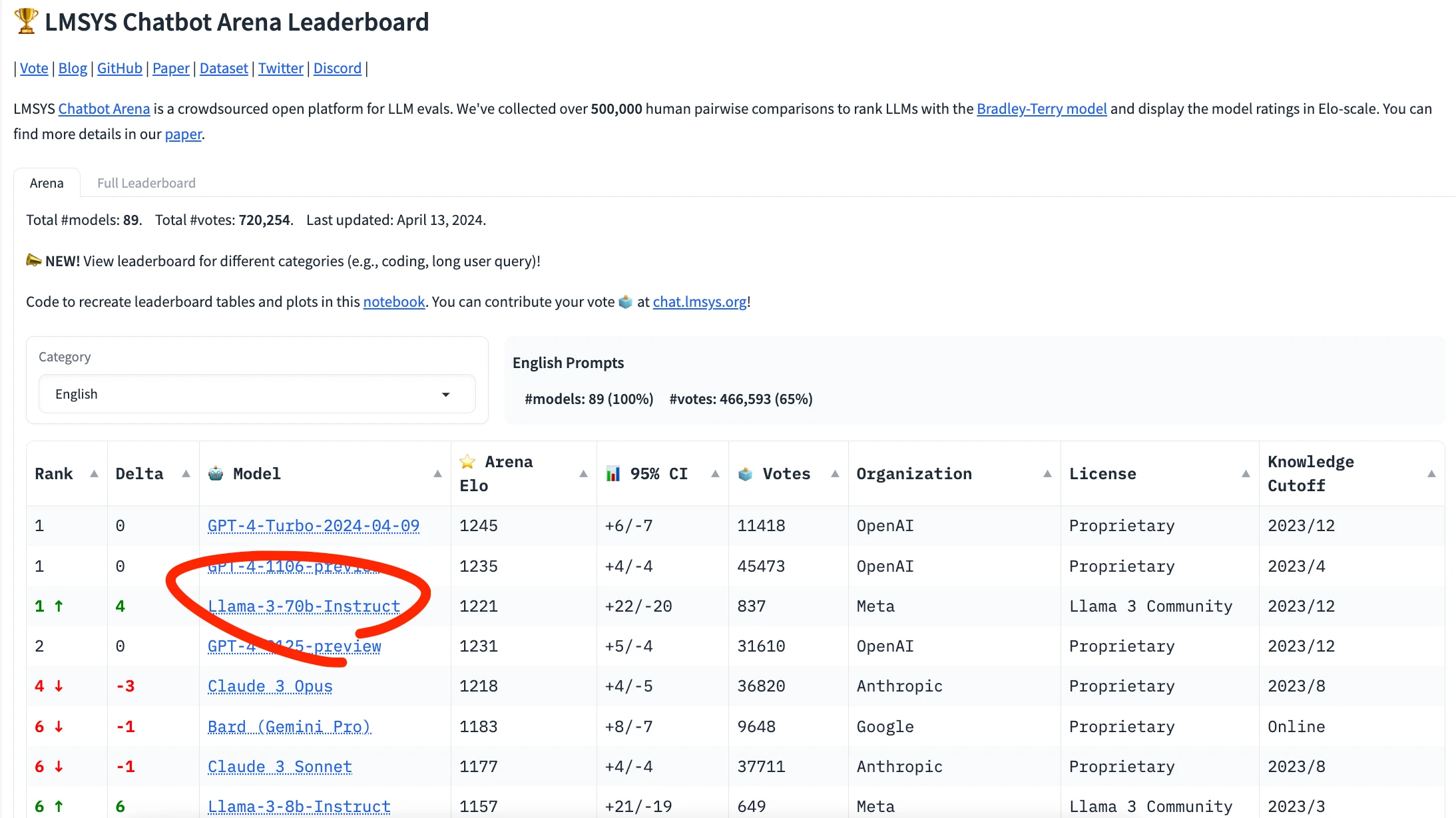Select knowledge cutoff cell Online
The width and height of the screenshot is (1456, 818).
point(1296,727)
